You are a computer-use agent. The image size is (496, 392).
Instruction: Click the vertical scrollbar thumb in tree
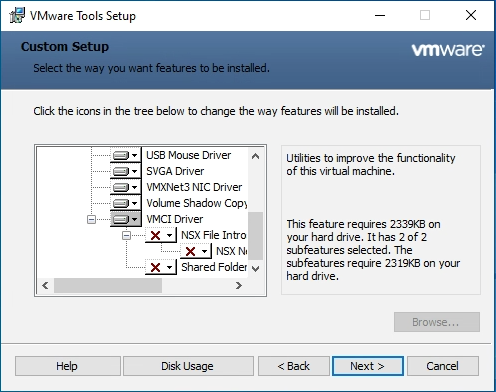pos(256,236)
